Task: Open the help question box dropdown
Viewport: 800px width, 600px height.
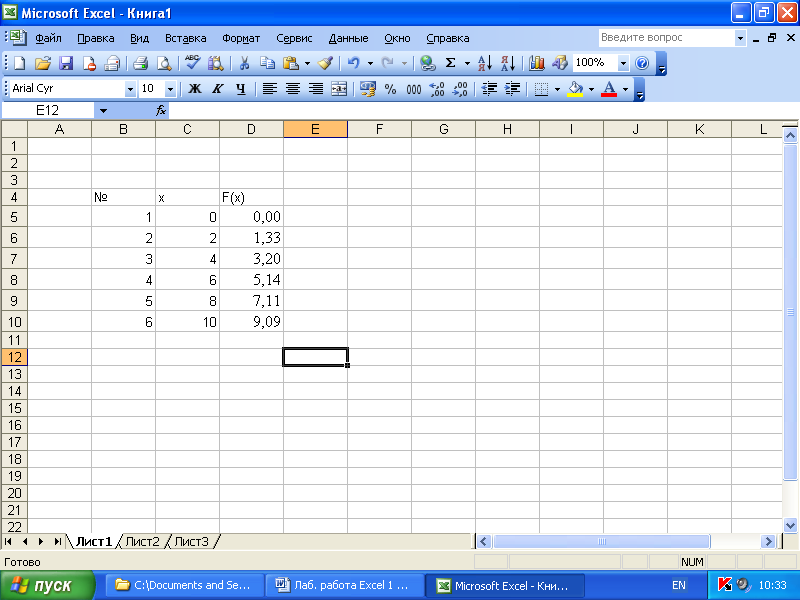Action: coord(740,38)
